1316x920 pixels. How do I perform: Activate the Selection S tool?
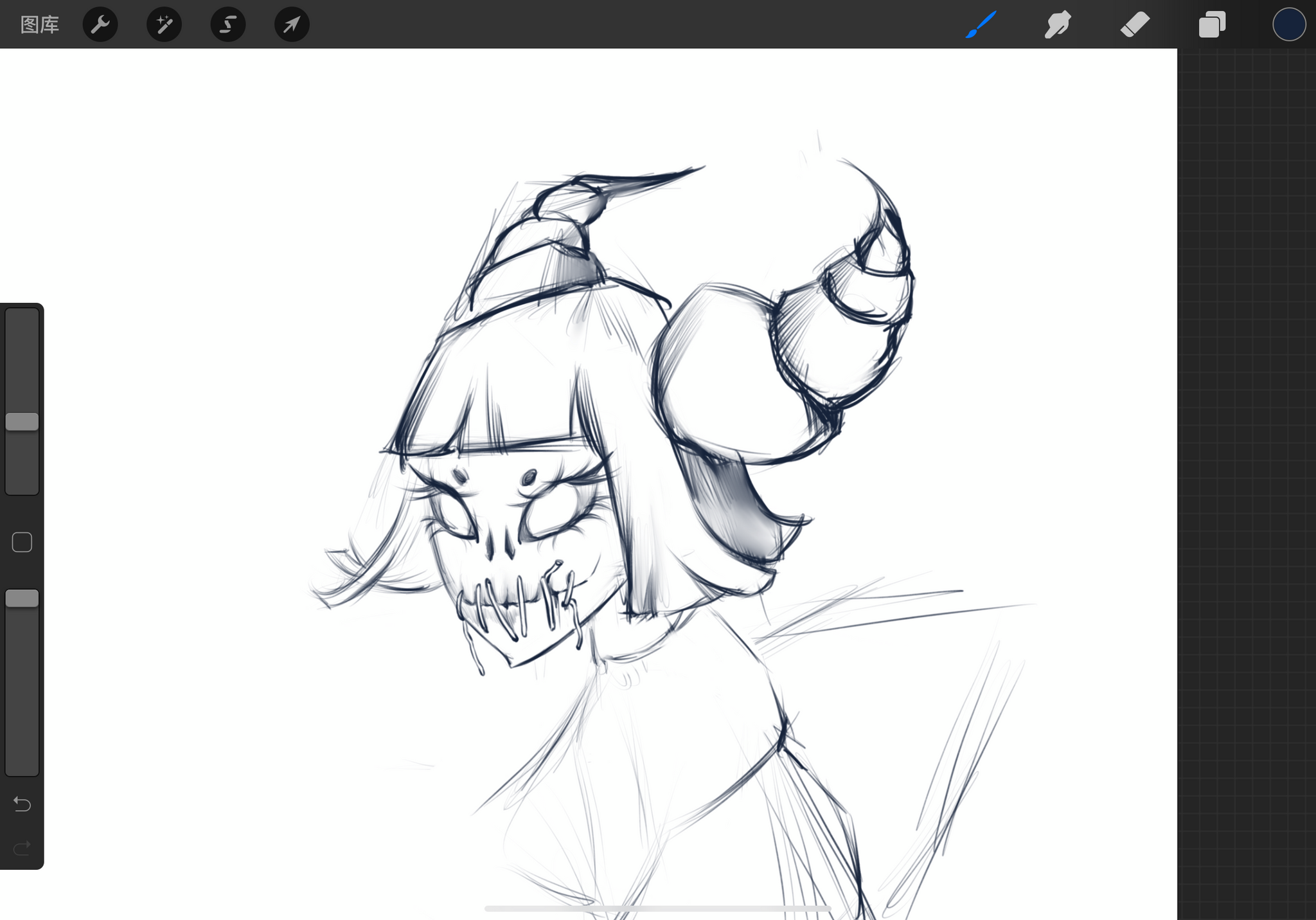tap(228, 24)
